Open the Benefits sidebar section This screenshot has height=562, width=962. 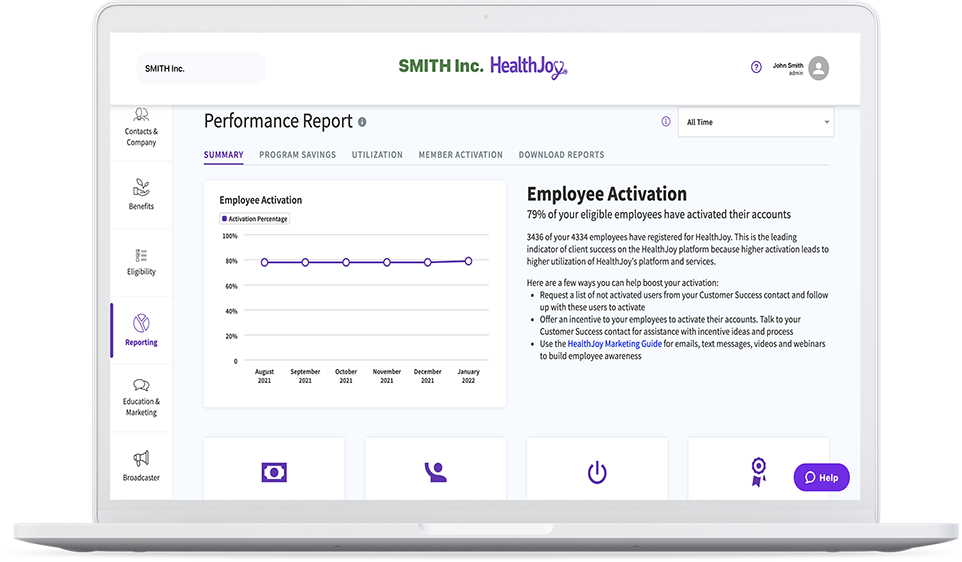click(141, 194)
